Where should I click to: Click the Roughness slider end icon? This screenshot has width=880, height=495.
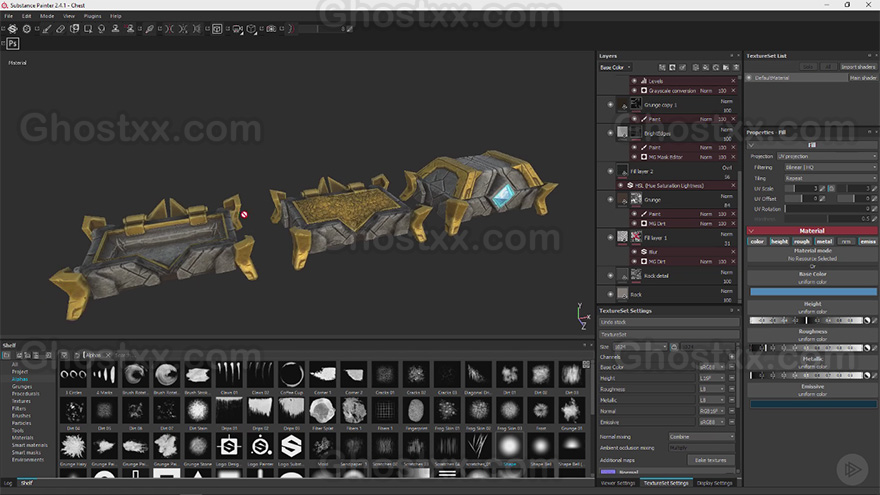867,348
